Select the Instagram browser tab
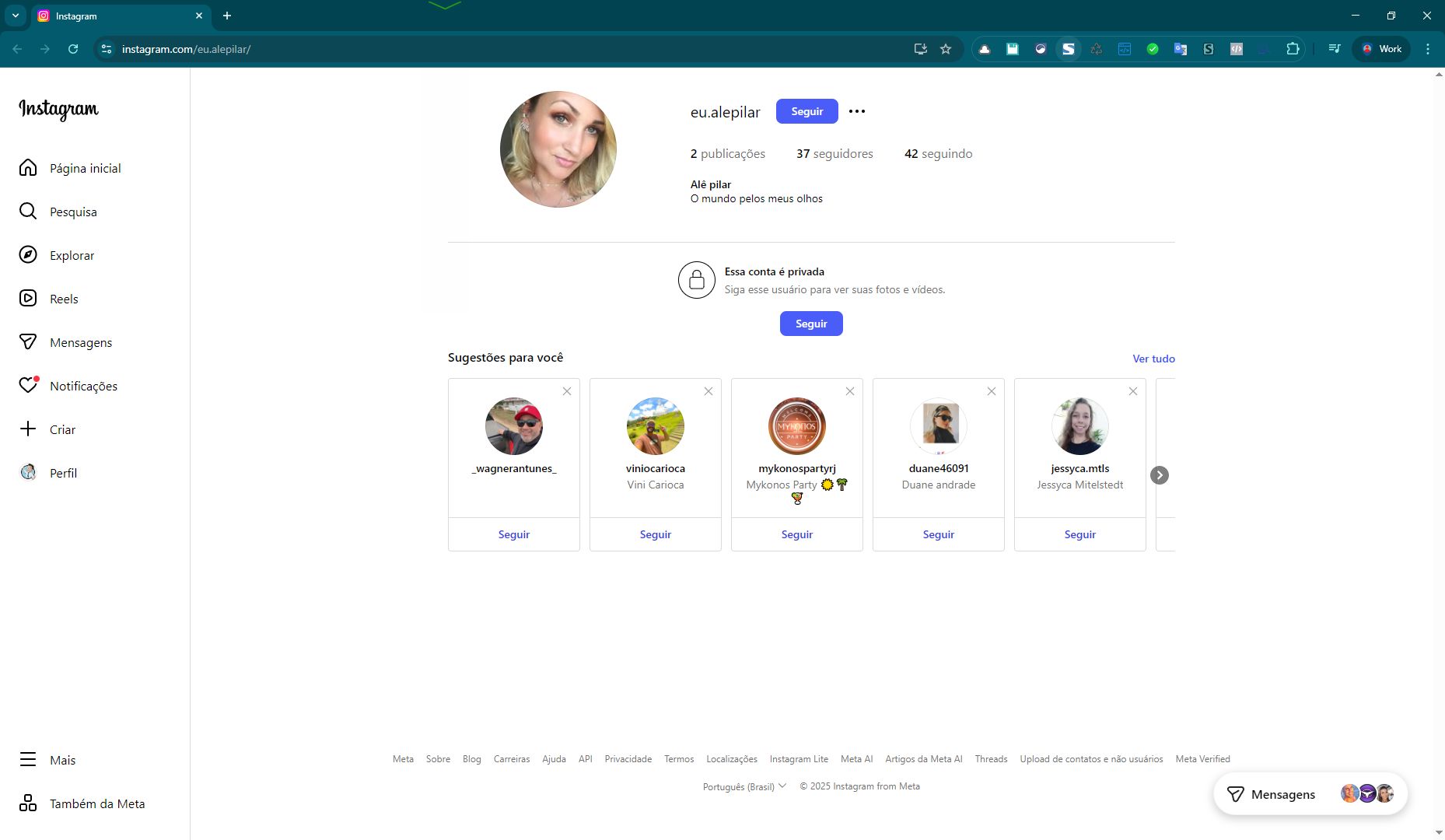 coord(121,16)
